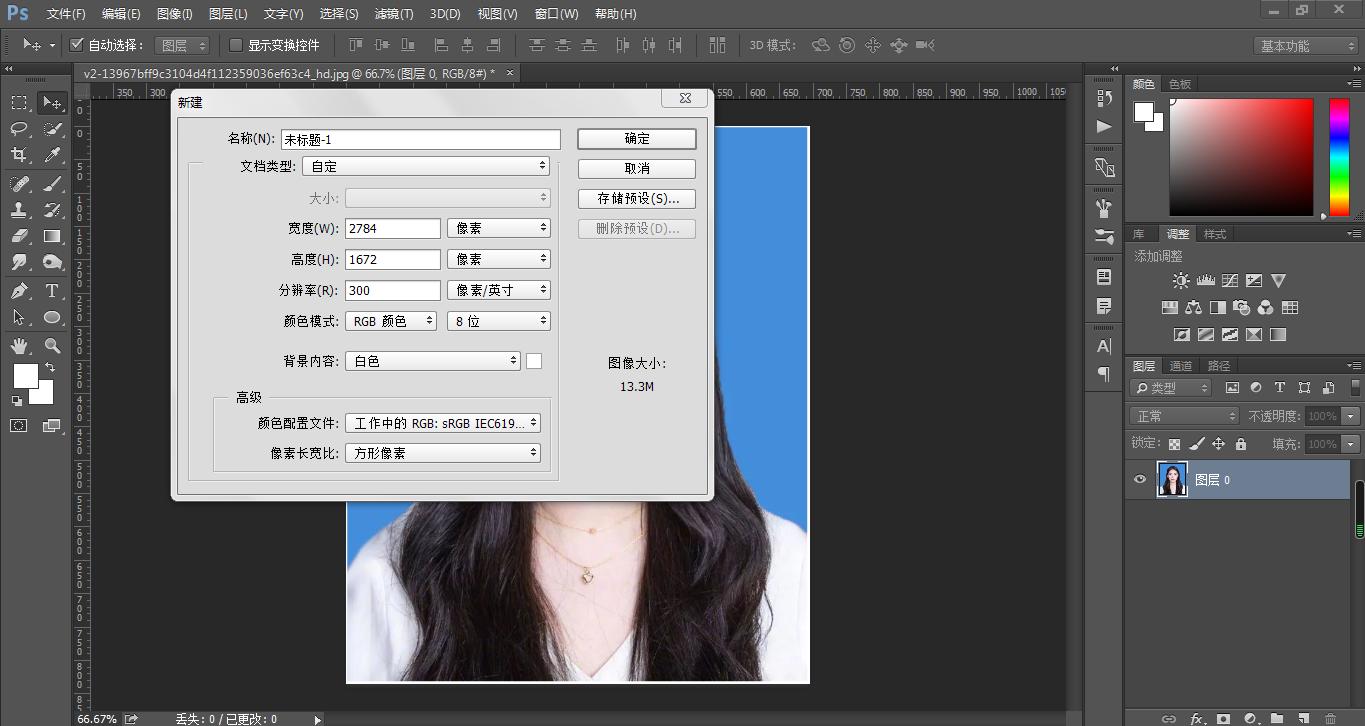Click the Brightness/Contrast adjustment icon
Viewport: 1365px width, 726px height.
point(1181,281)
